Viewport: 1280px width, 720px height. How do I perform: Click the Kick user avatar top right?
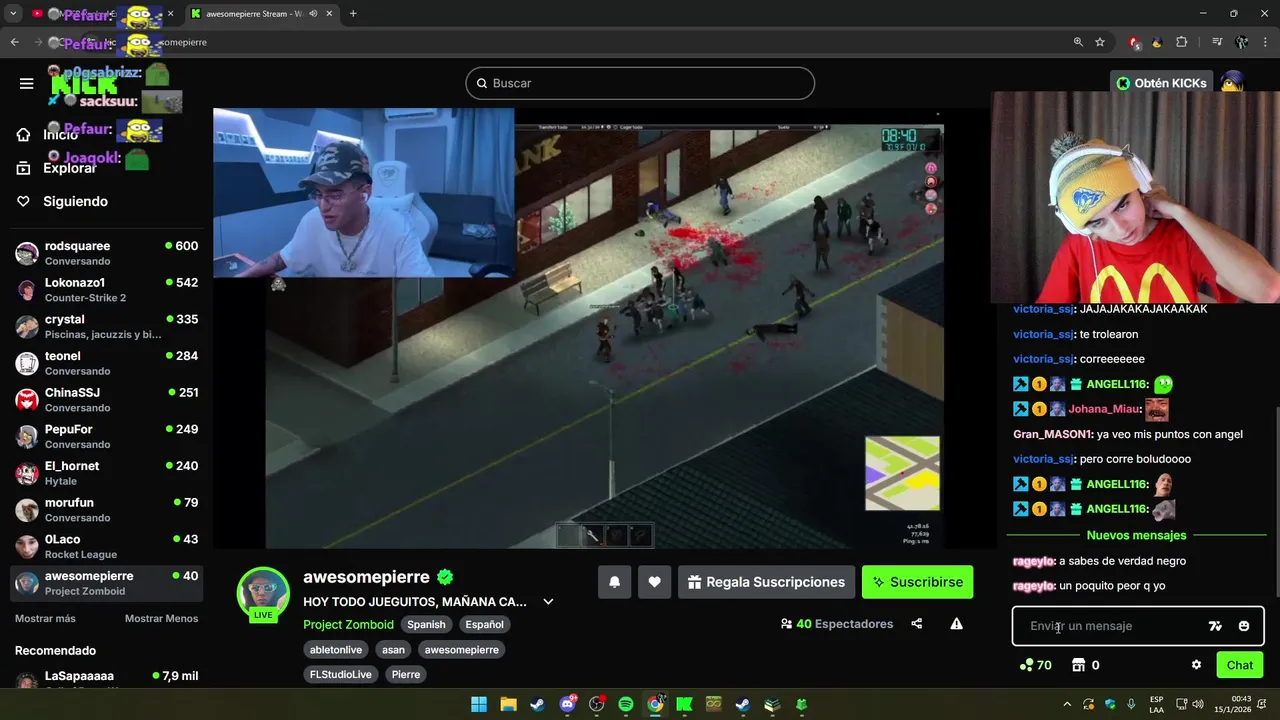click(1232, 83)
